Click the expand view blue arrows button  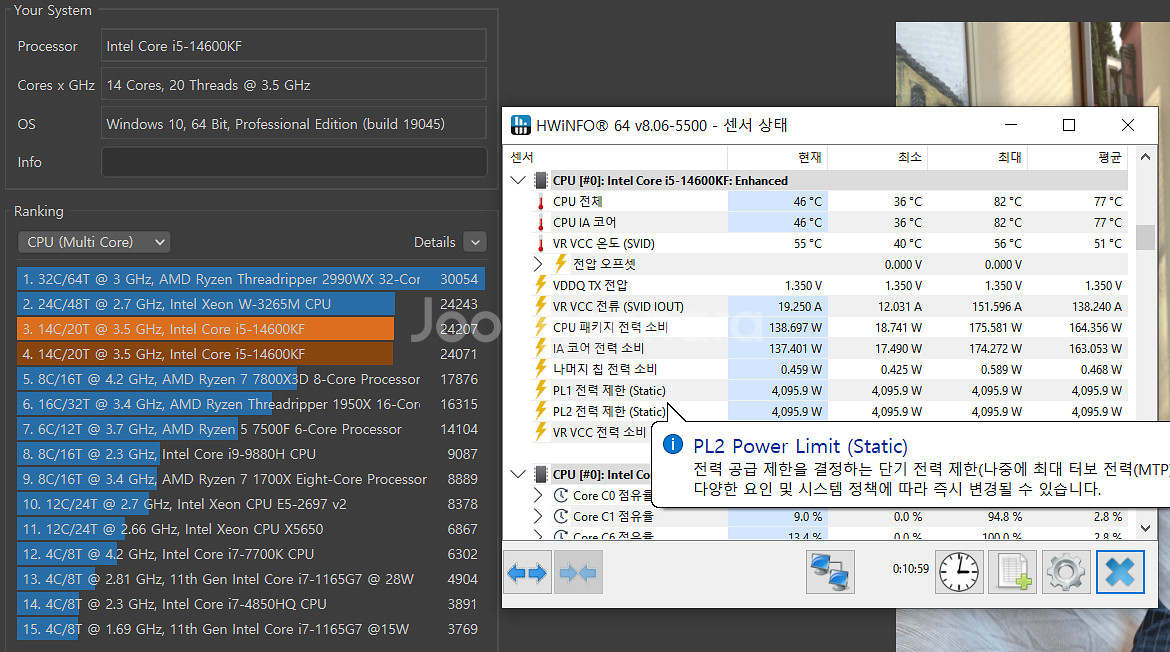[528, 573]
